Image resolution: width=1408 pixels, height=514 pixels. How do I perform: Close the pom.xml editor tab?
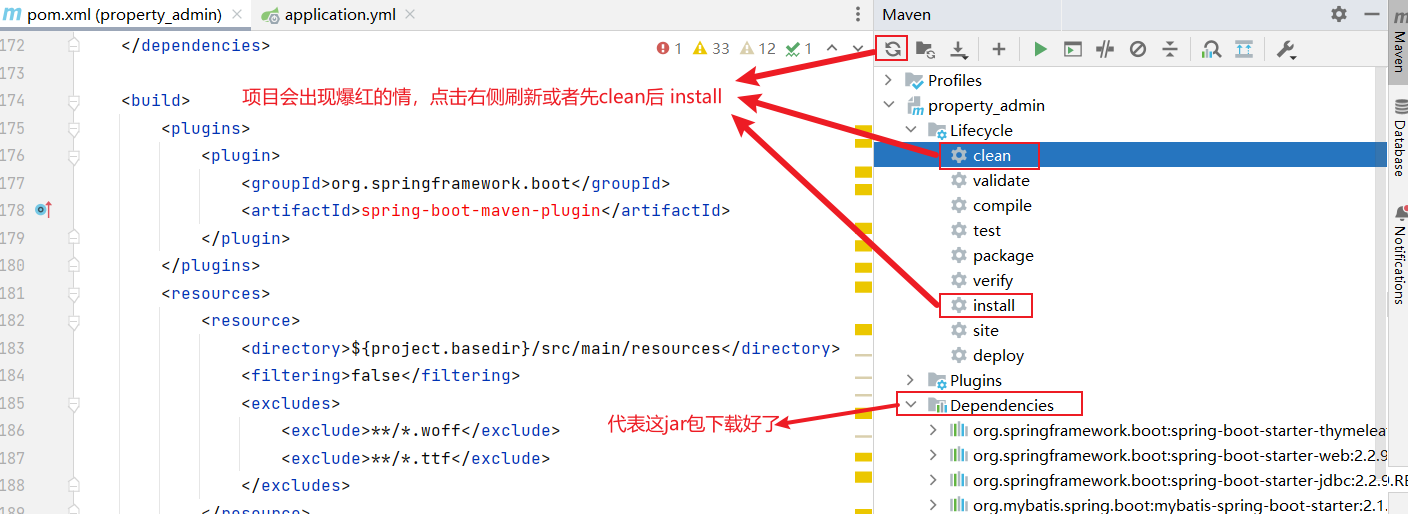tap(236, 15)
